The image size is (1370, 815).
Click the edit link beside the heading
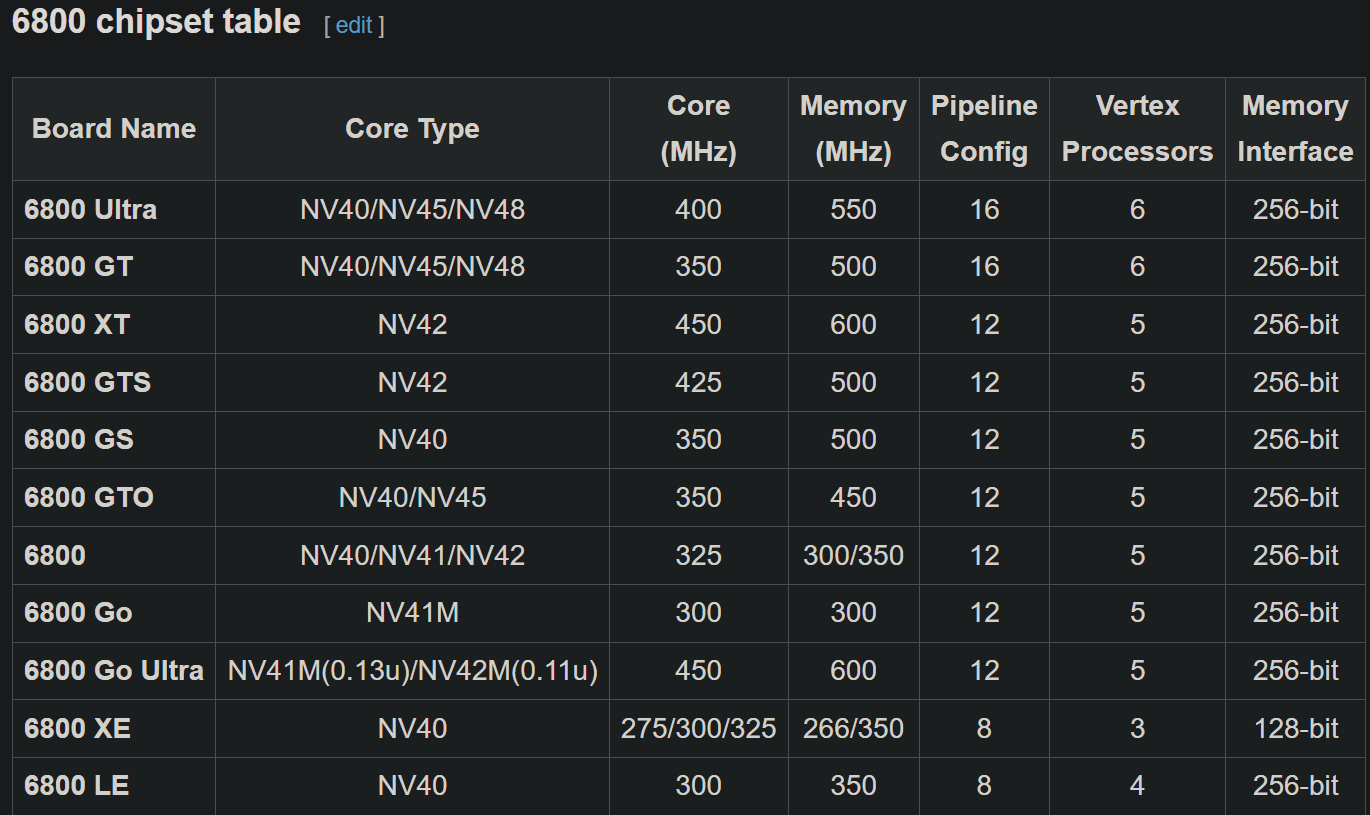(x=354, y=26)
